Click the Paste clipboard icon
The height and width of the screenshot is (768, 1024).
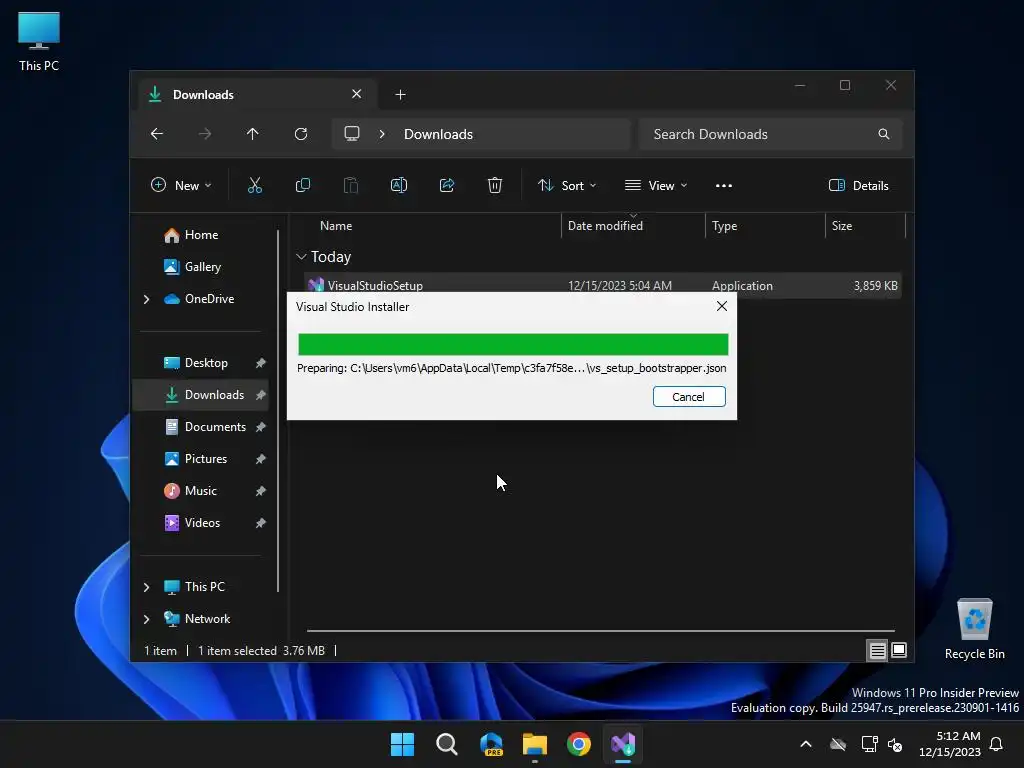pos(351,185)
